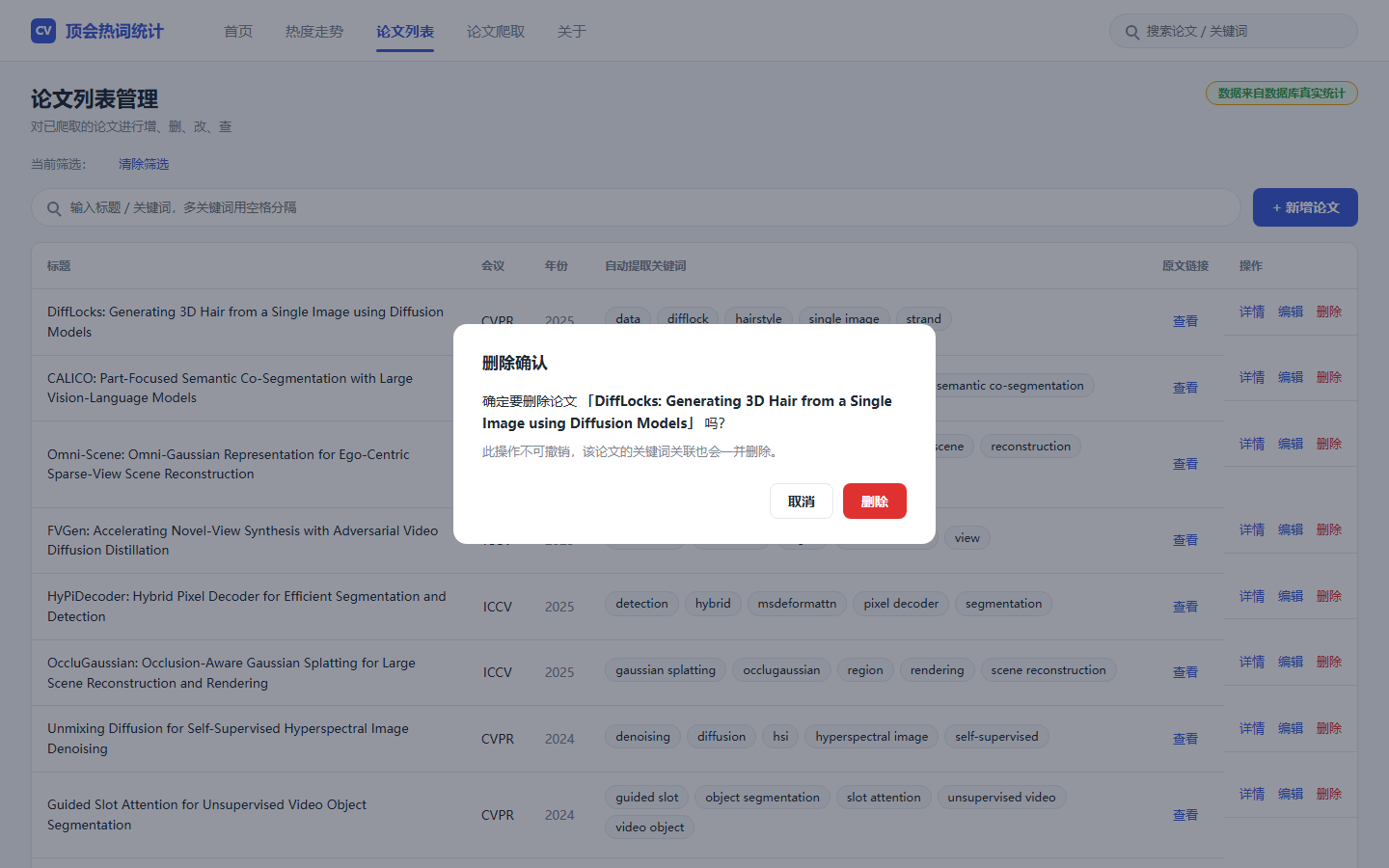Open the 关于 nav tab
The width and height of the screenshot is (1389, 868).
[x=572, y=32]
